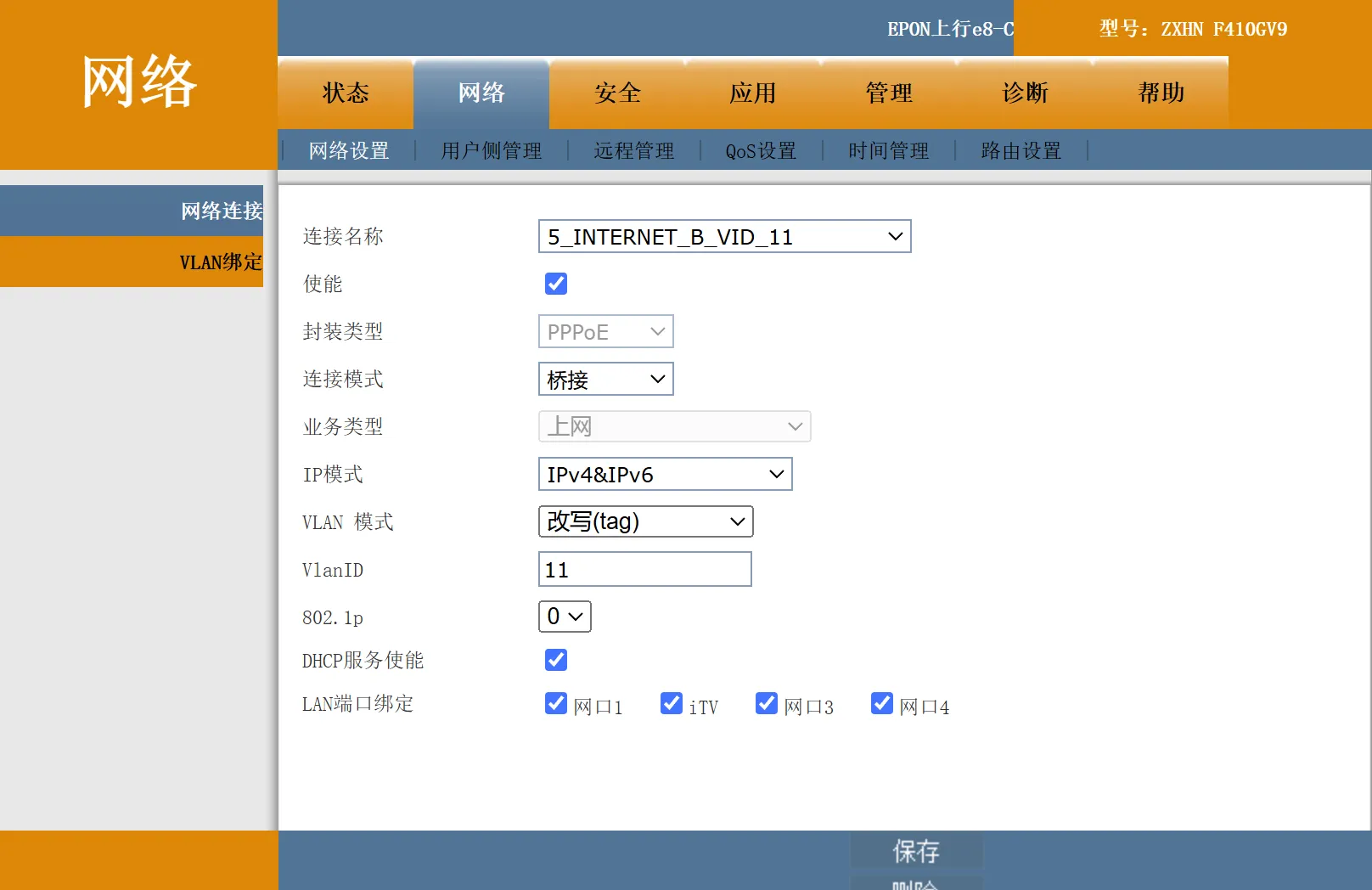Click the 保存 button
The image size is (1372, 890).
(917, 851)
